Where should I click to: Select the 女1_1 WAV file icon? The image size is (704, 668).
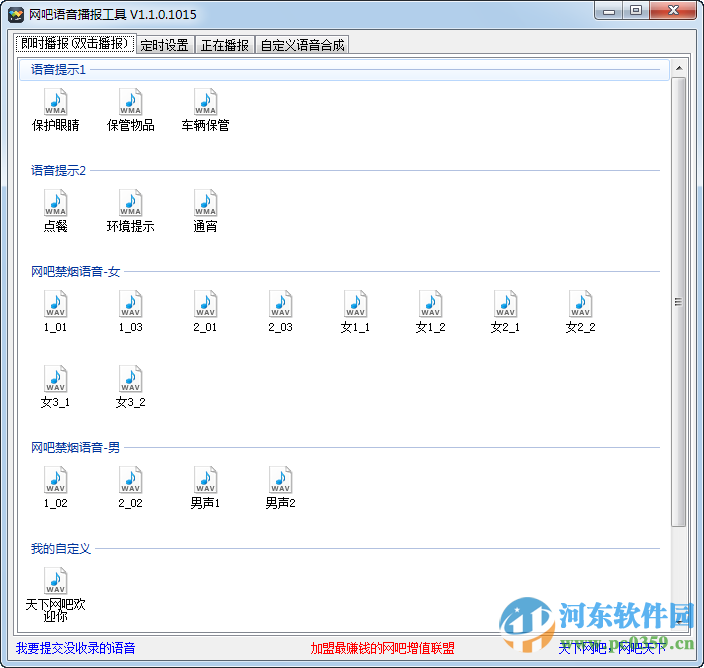355,304
